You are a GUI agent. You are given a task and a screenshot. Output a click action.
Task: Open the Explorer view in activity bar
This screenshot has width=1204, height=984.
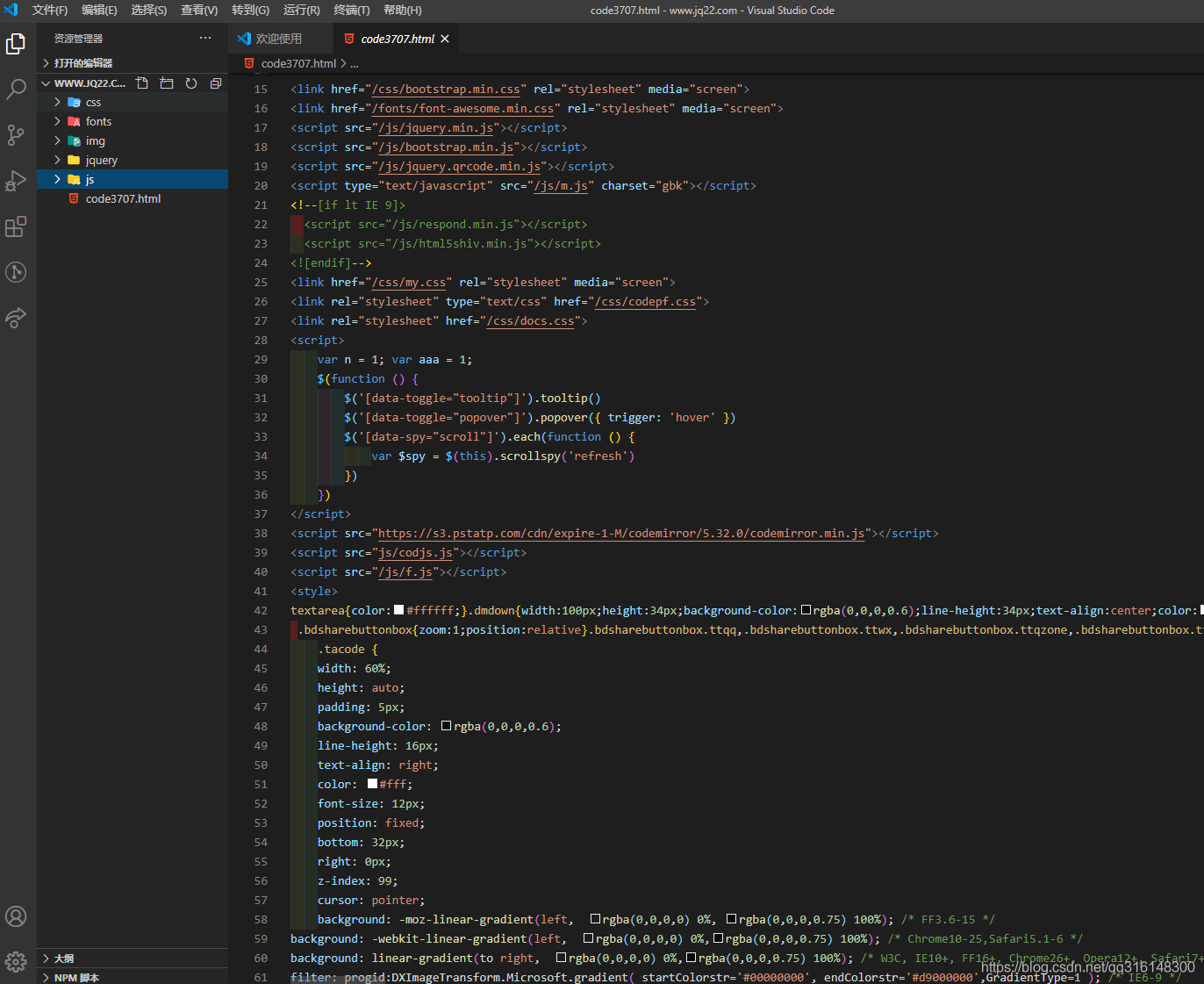[16, 44]
